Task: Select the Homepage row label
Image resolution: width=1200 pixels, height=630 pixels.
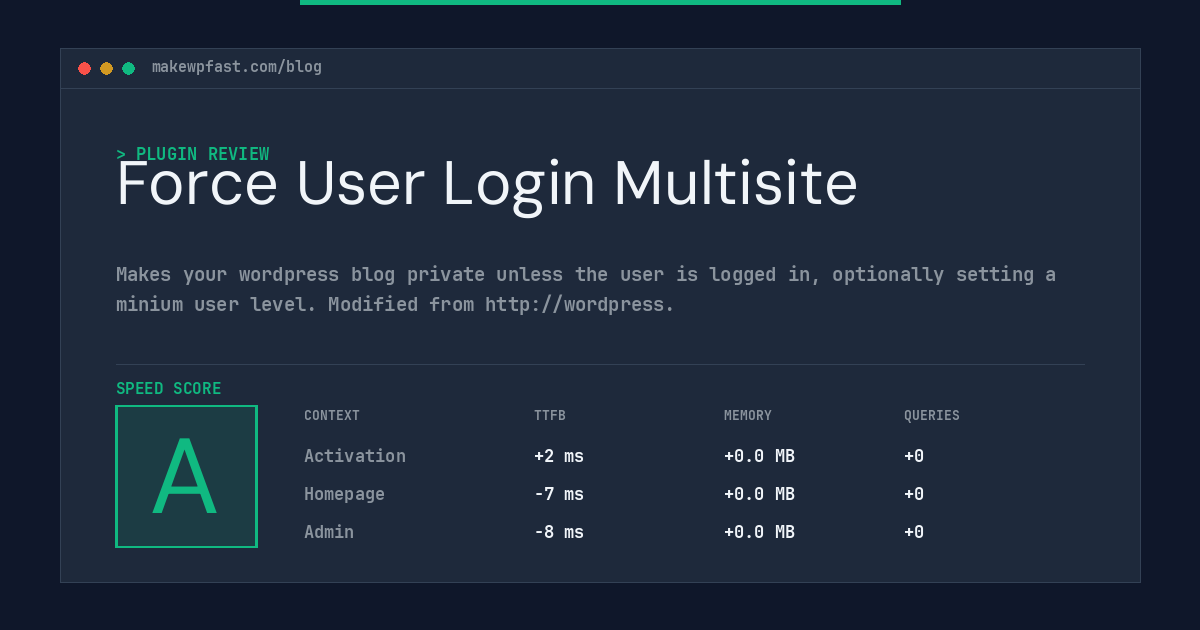Action: [344, 494]
